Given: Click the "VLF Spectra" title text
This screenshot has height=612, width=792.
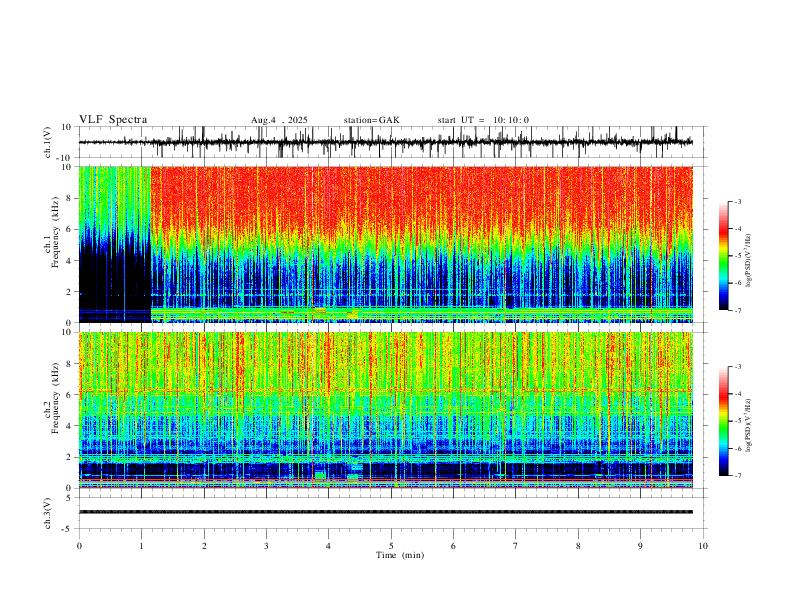Looking at the screenshot, I should 113,120.
